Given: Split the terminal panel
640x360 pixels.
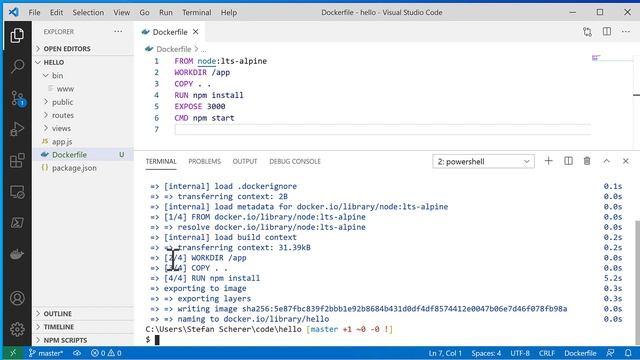Looking at the screenshot, I should click(x=568, y=161).
